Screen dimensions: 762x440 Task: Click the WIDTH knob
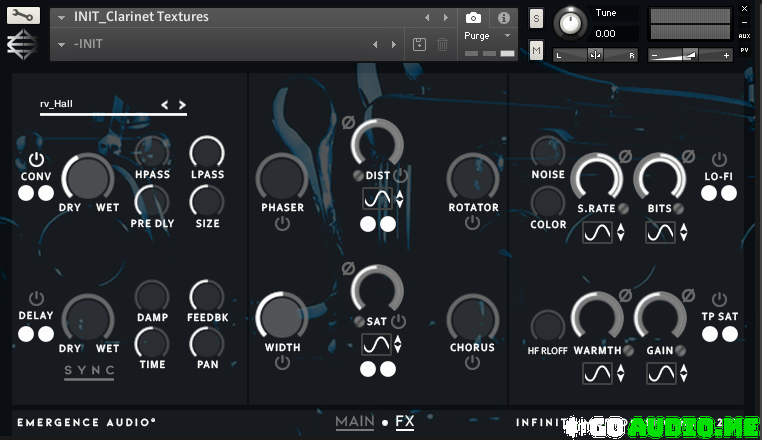[282, 317]
